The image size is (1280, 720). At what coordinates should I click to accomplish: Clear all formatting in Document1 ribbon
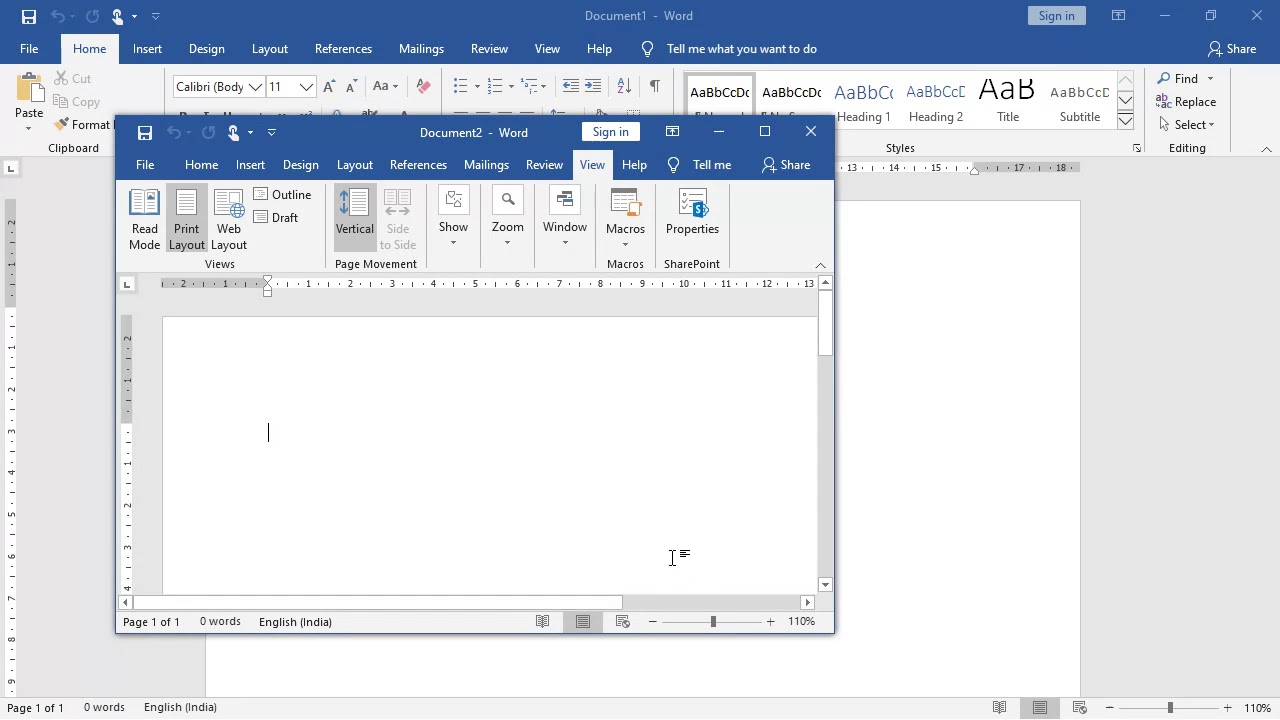(423, 87)
